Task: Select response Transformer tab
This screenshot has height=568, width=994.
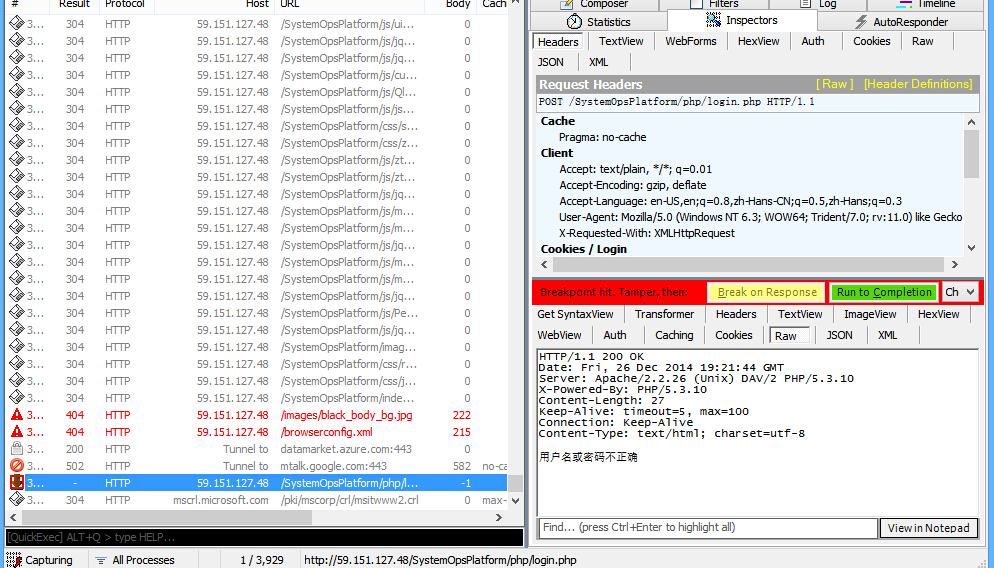Action: tap(664, 314)
